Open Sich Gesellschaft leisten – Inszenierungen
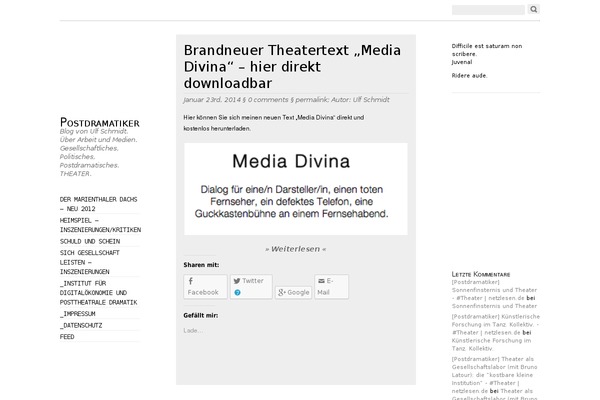600x400 pixels. click(90, 262)
